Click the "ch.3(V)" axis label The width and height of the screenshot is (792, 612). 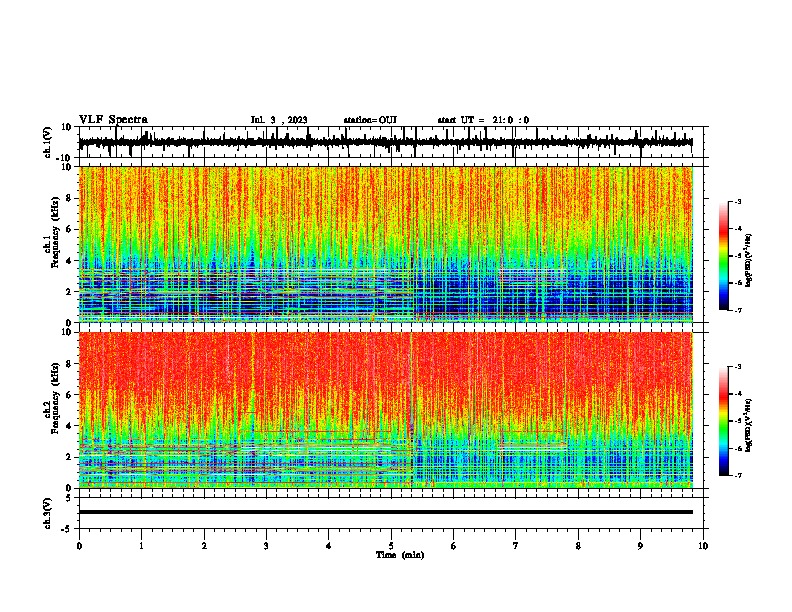(x=48, y=513)
